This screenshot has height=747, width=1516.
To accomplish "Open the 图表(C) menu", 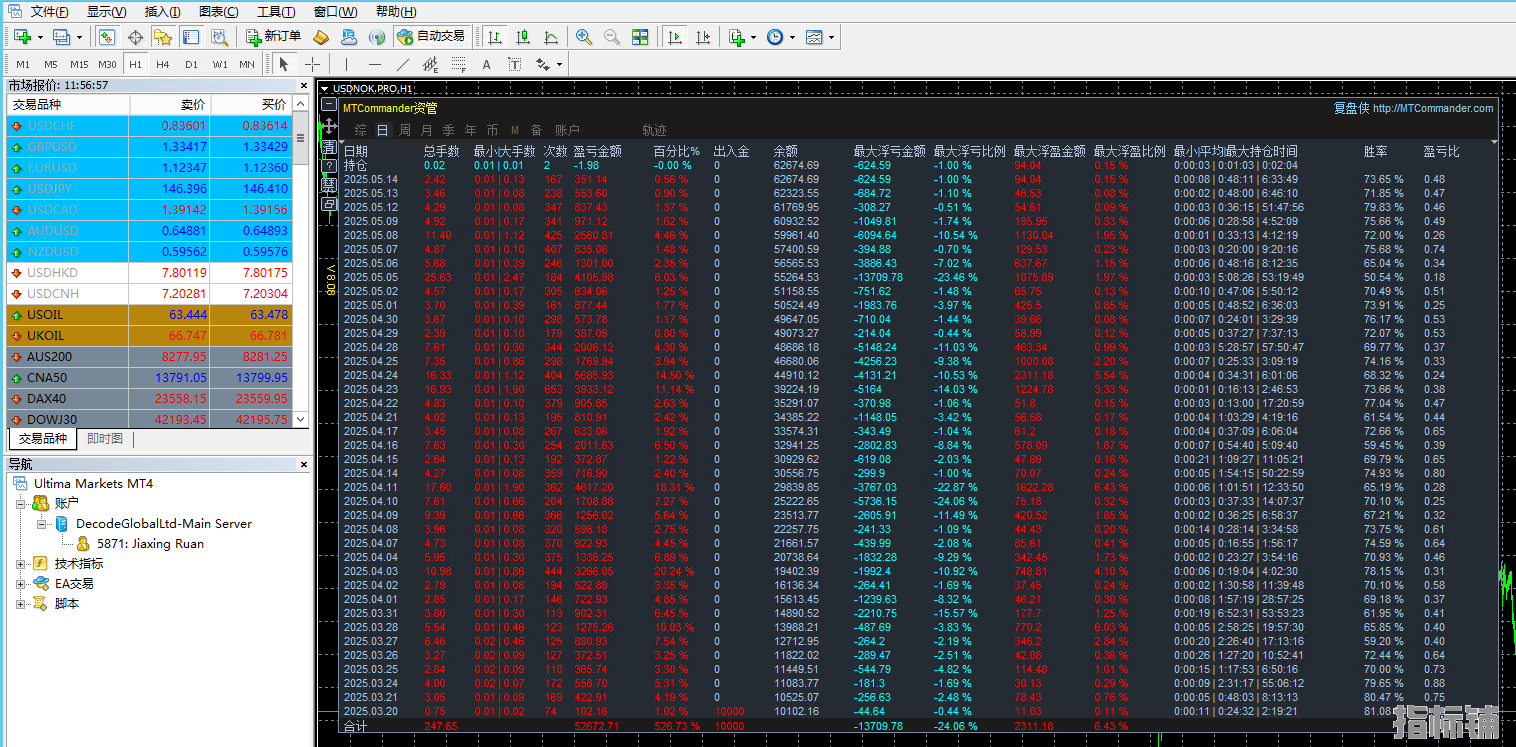I will [218, 12].
